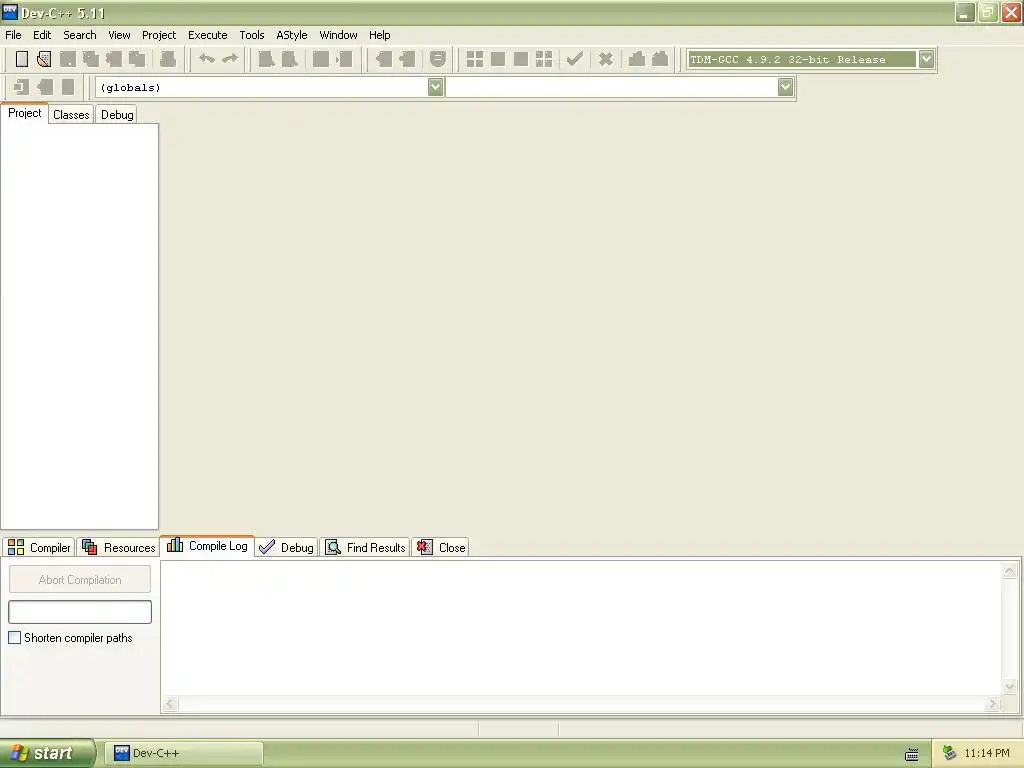Expand the (globals) scope dropdown arrow
1024x768 pixels.
[436, 87]
